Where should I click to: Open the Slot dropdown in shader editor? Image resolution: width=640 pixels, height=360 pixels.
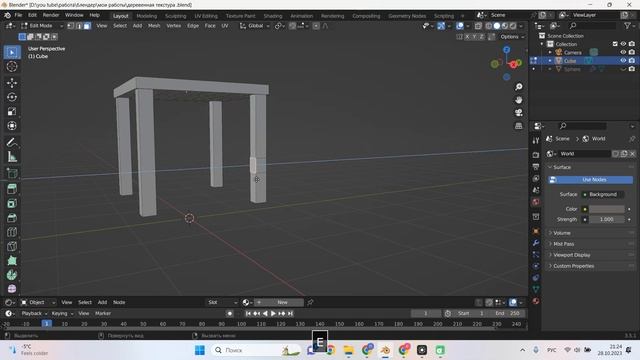tap(222, 302)
